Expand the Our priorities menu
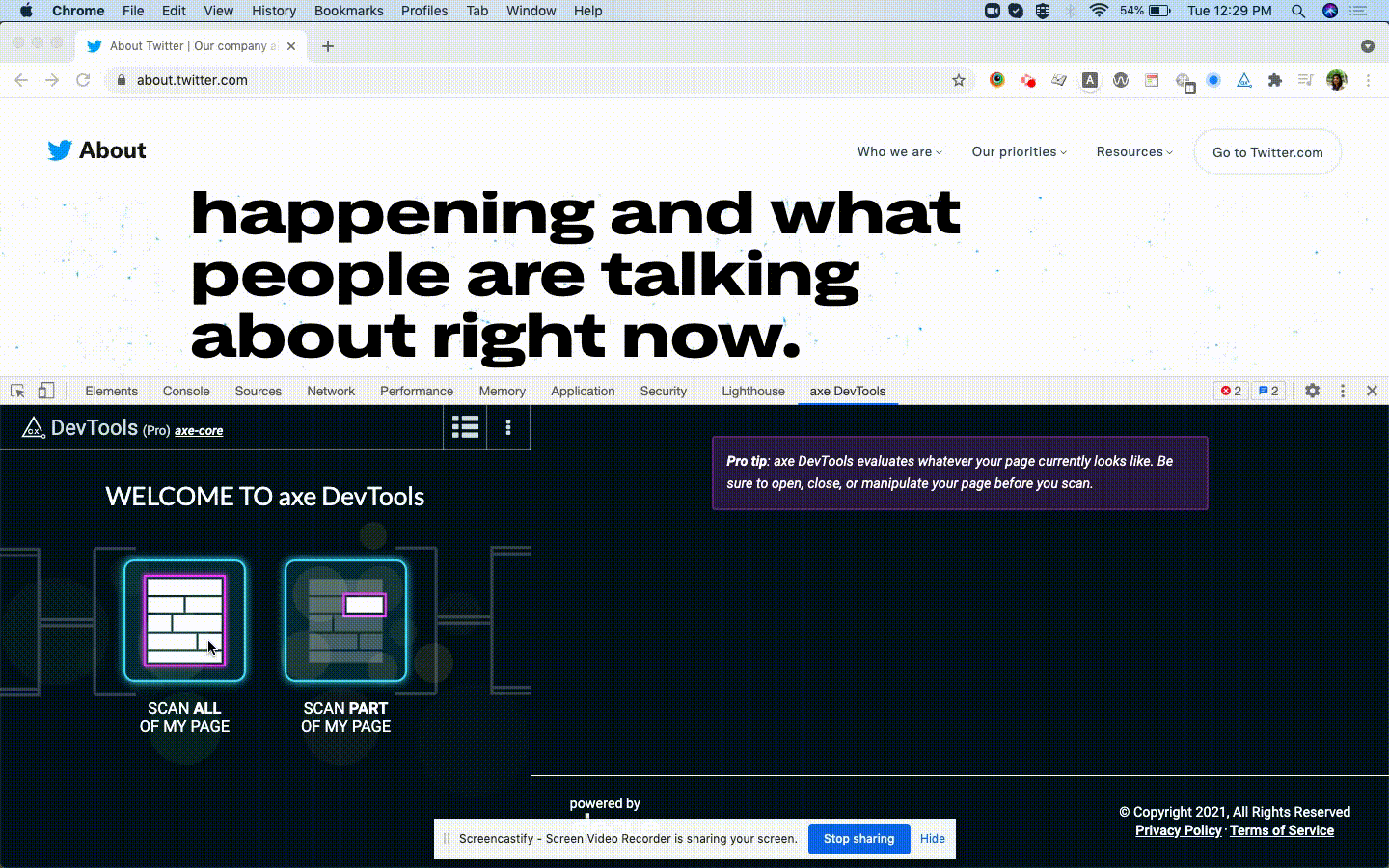Image resolution: width=1389 pixels, height=868 pixels. pos(1019,151)
